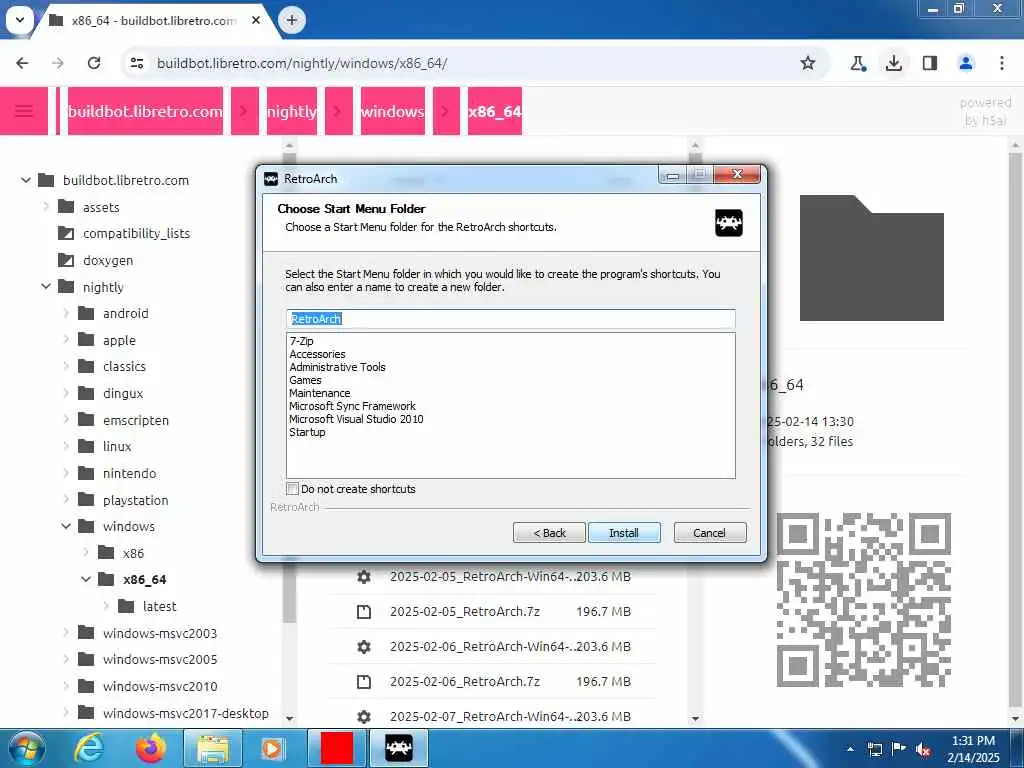This screenshot has width=1024, height=768.
Task: Select 7-Zip in the folder list
Action: click(301, 341)
